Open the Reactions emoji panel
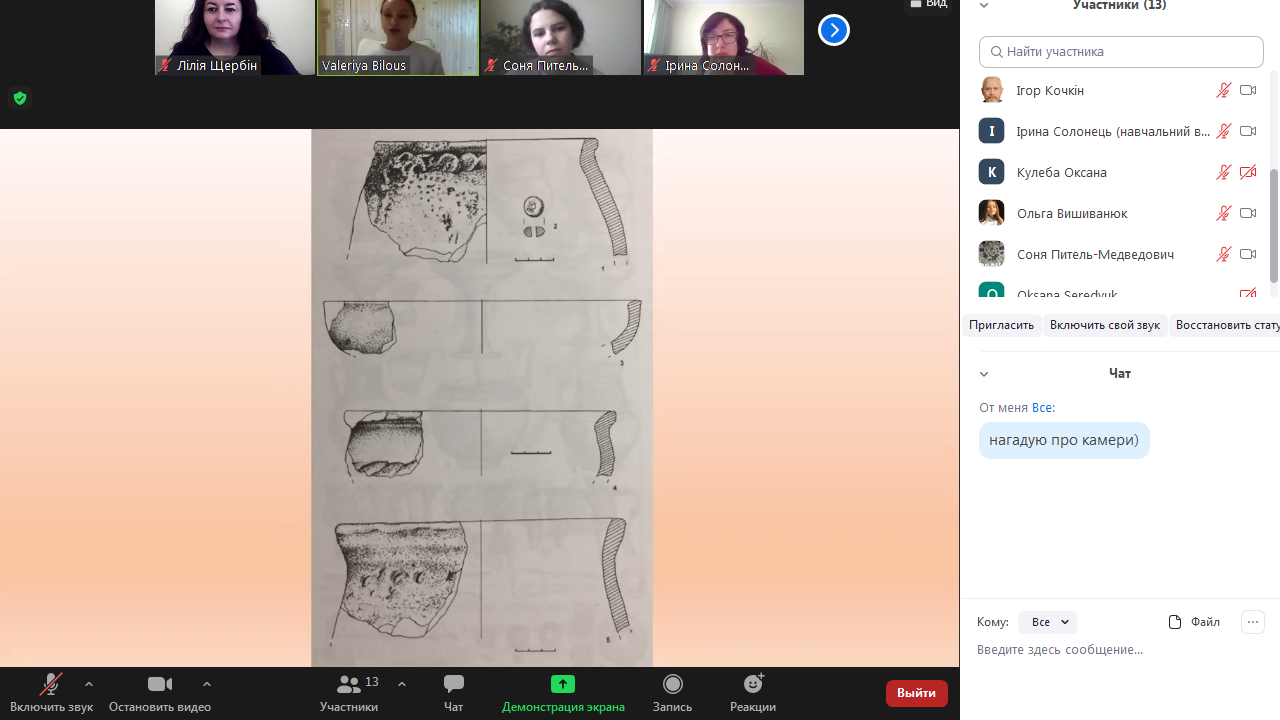This screenshot has height=720, width=1280. (753, 685)
